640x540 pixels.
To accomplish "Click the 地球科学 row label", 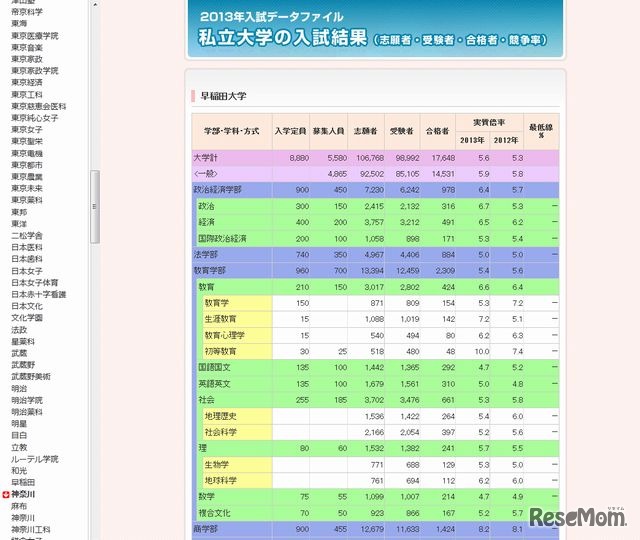I will click(220, 481).
